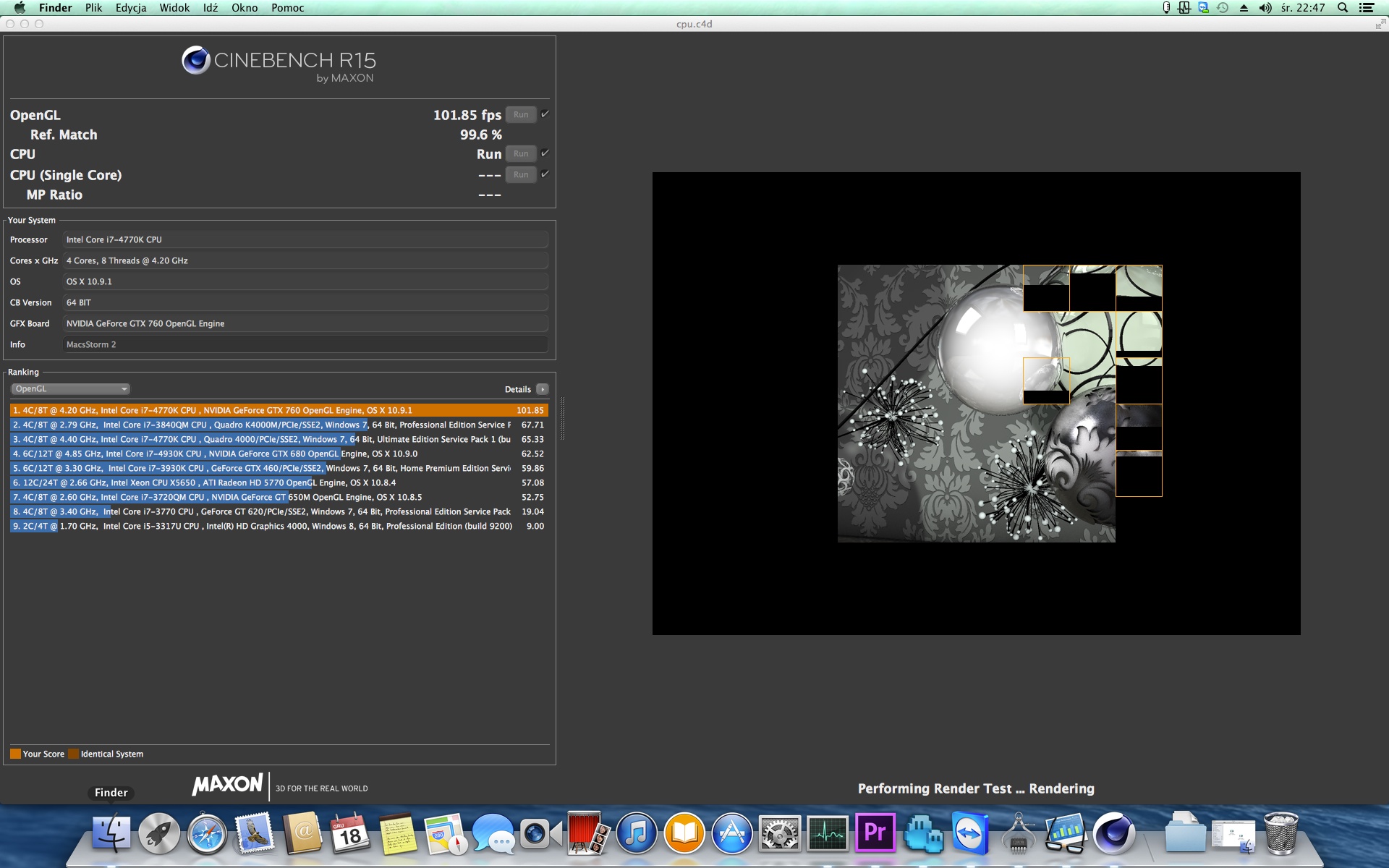This screenshot has height=868, width=1389.
Task: Open Safari from the Dock
Action: click(207, 833)
